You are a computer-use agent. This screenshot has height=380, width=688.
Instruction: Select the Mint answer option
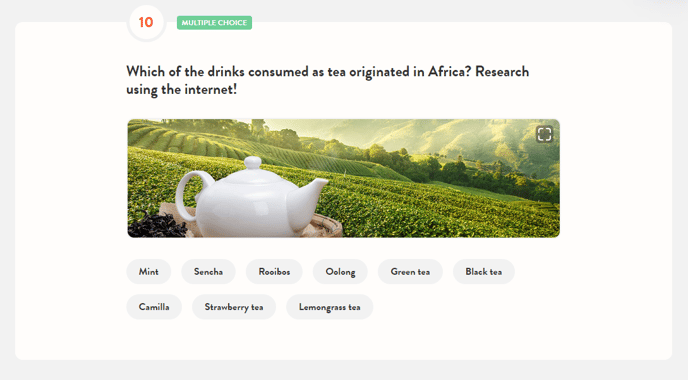point(149,272)
